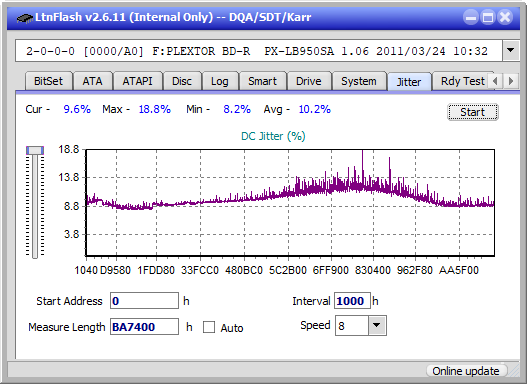Click the Measure Length field BA7400
The width and height of the screenshot is (527, 384).
(x=144, y=327)
